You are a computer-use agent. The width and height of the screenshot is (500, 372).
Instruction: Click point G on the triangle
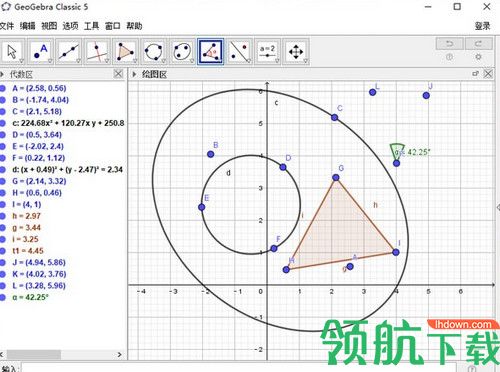(x=336, y=178)
